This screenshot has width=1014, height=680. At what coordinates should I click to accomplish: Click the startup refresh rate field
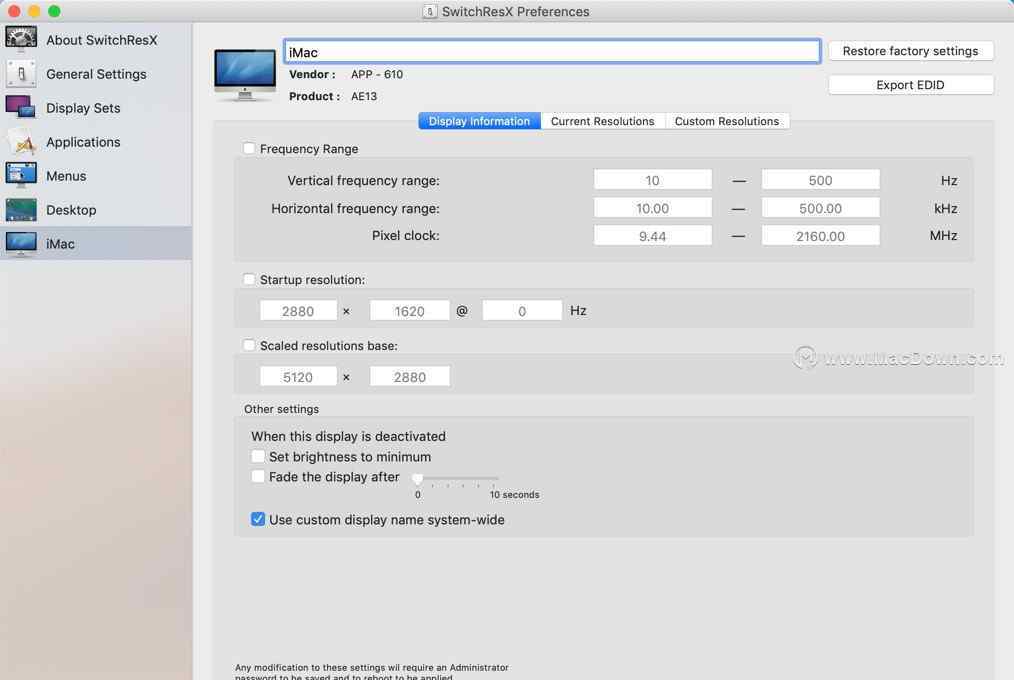coord(522,311)
